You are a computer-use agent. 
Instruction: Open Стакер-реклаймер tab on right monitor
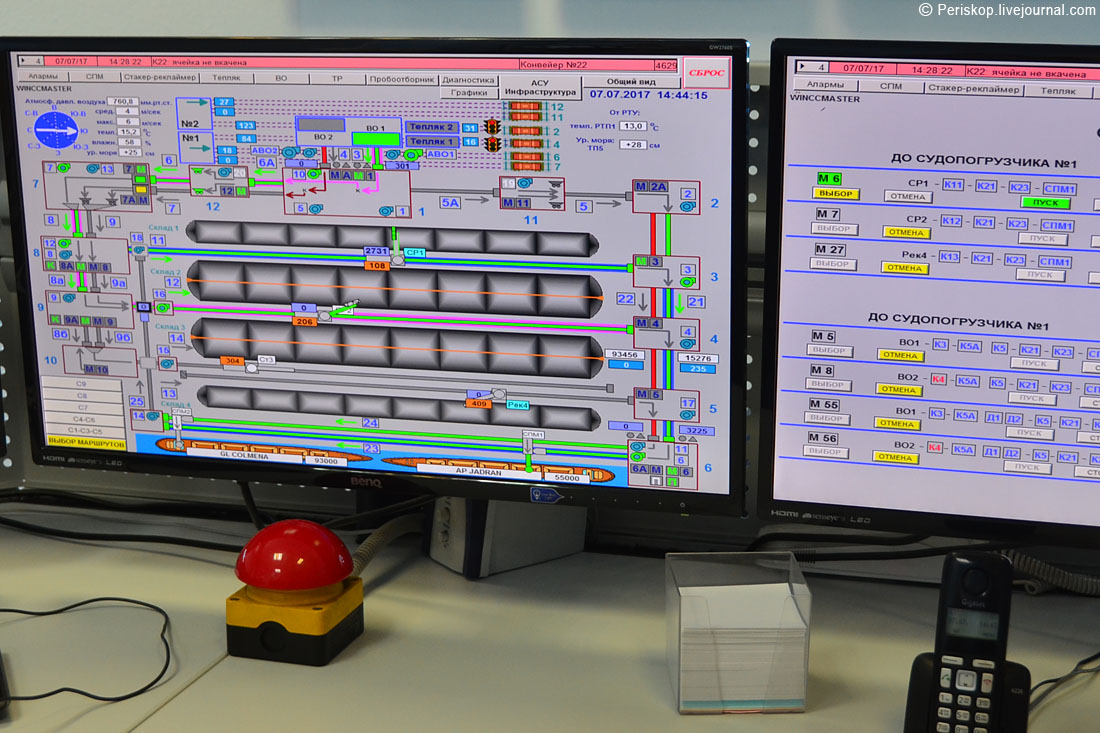pyautogui.click(x=973, y=89)
